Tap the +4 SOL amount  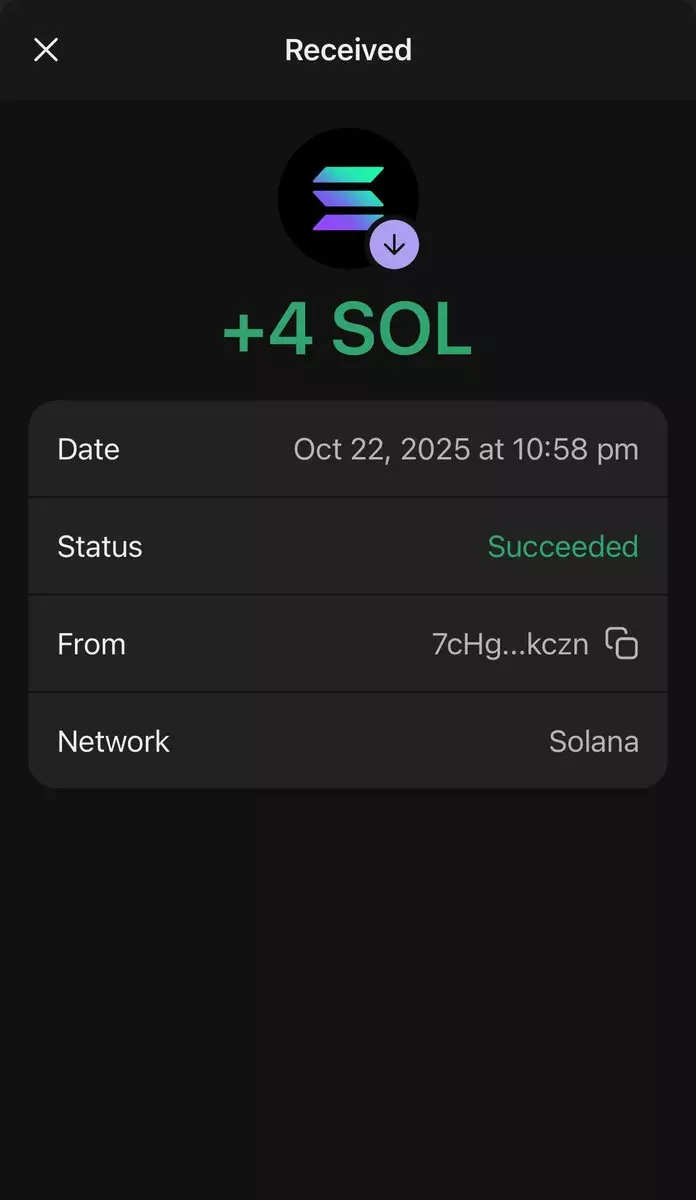(x=347, y=331)
